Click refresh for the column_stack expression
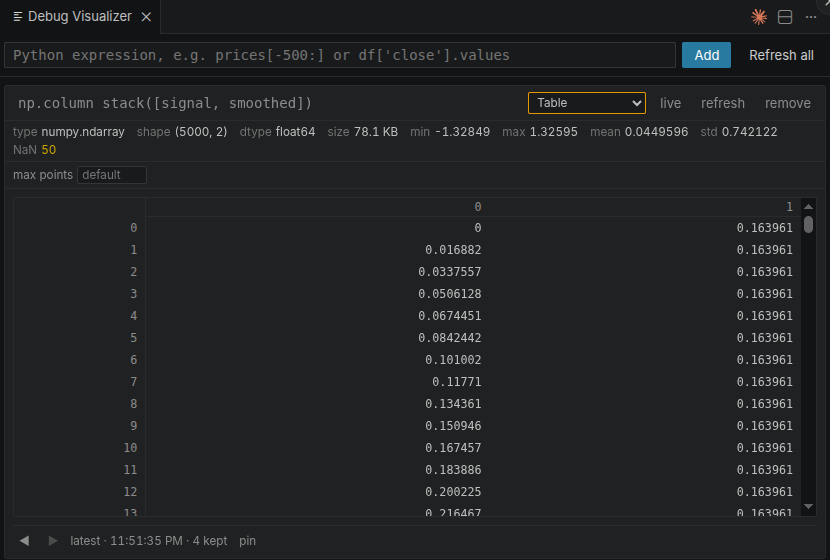 click(x=723, y=103)
